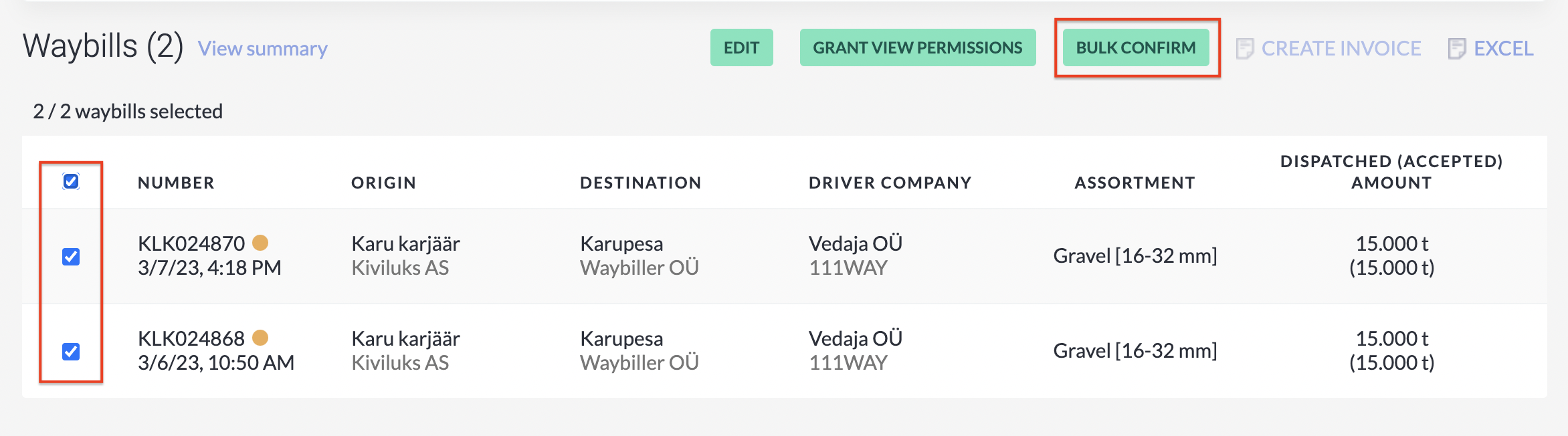Toggle the select-all waybills checkbox
The height and width of the screenshot is (436, 1568).
(71, 181)
